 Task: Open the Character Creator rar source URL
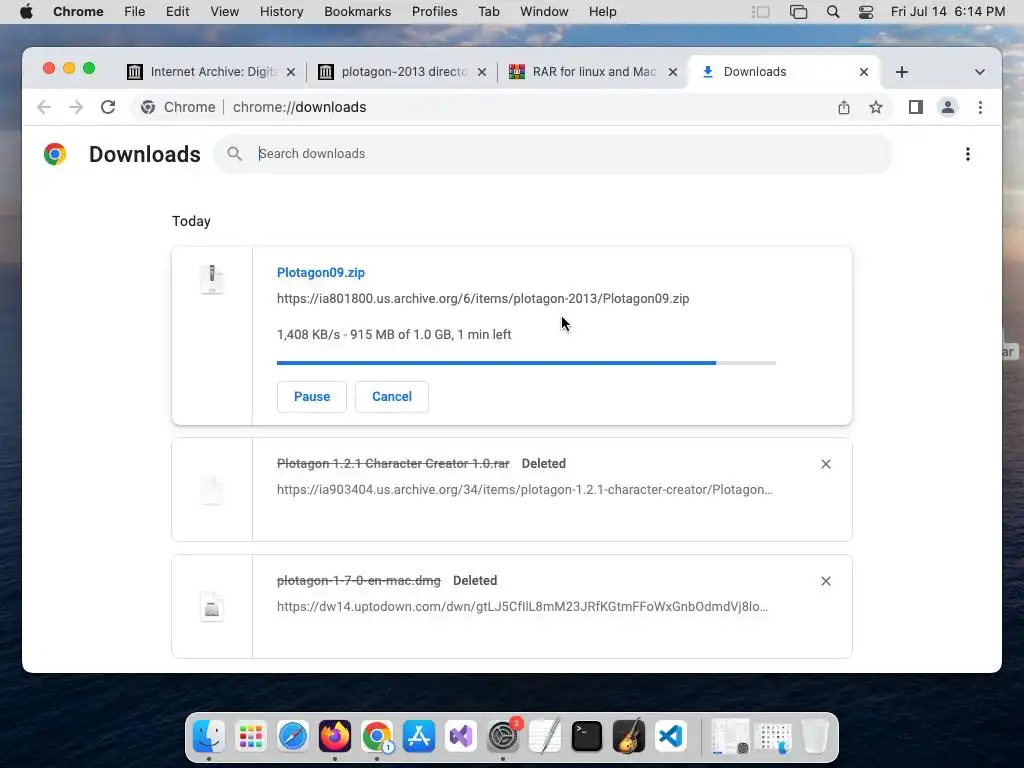click(524, 490)
